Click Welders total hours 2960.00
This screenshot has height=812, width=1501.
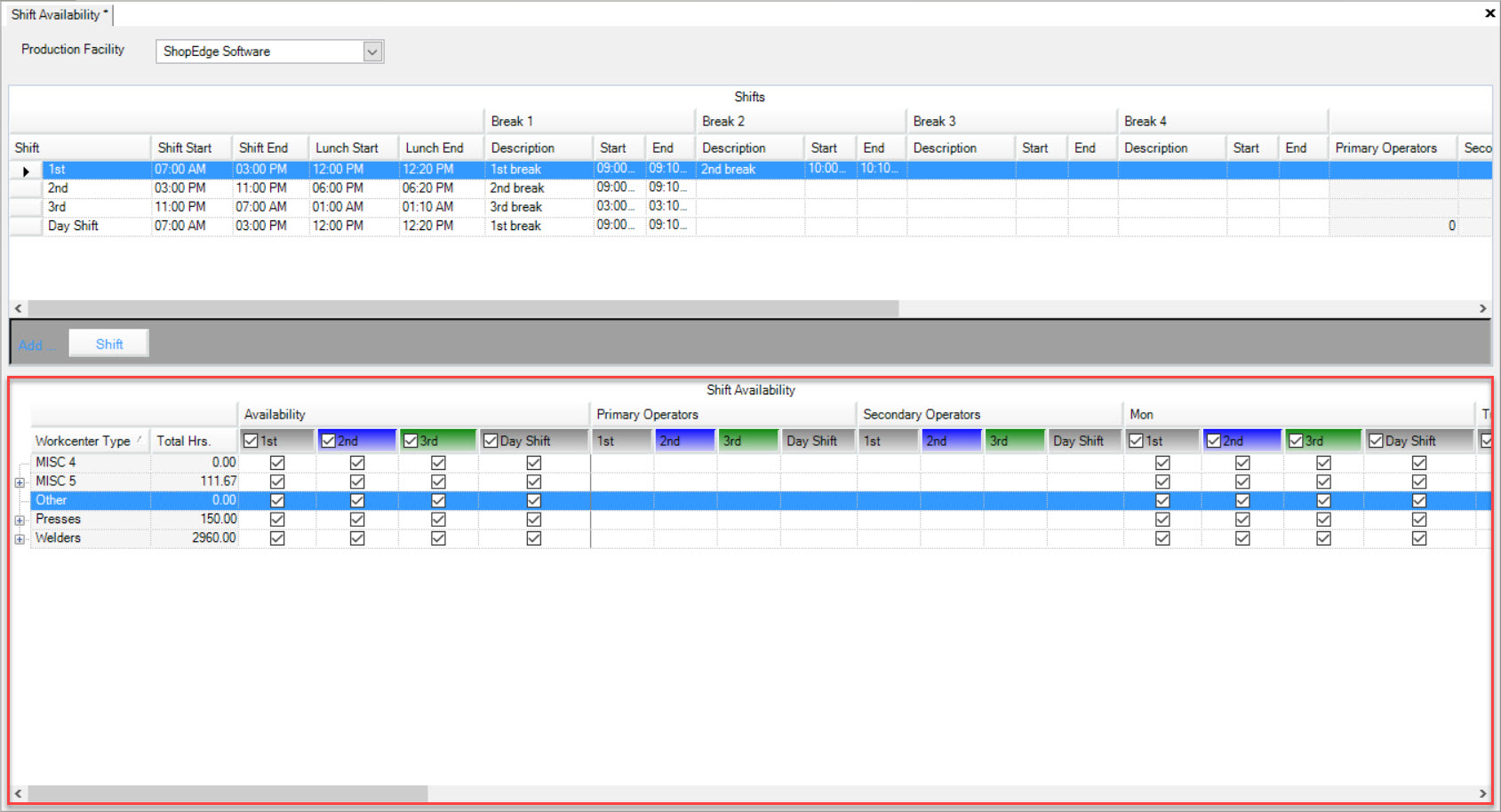click(195, 538)
